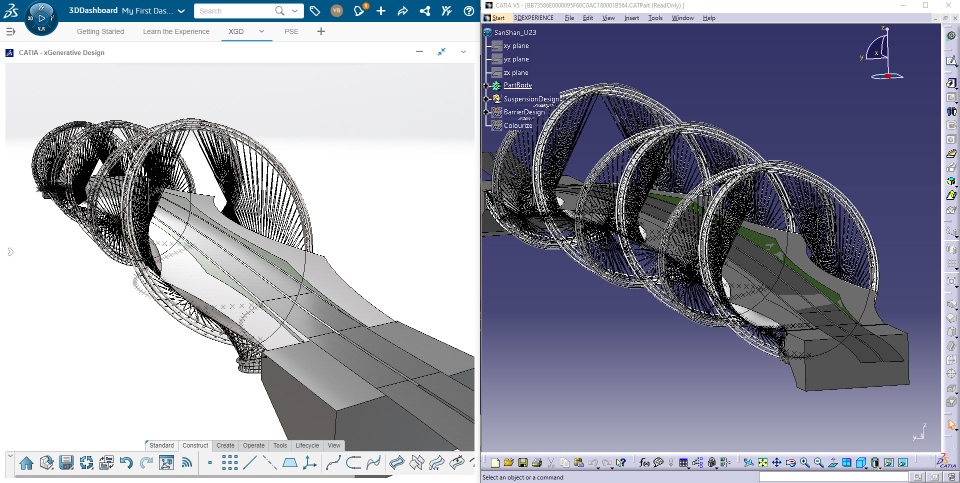This screenshot has height=483, width=960.
Task: Click the plus add button in top bar
Action: pyautogui.click(x=381, y=10)
